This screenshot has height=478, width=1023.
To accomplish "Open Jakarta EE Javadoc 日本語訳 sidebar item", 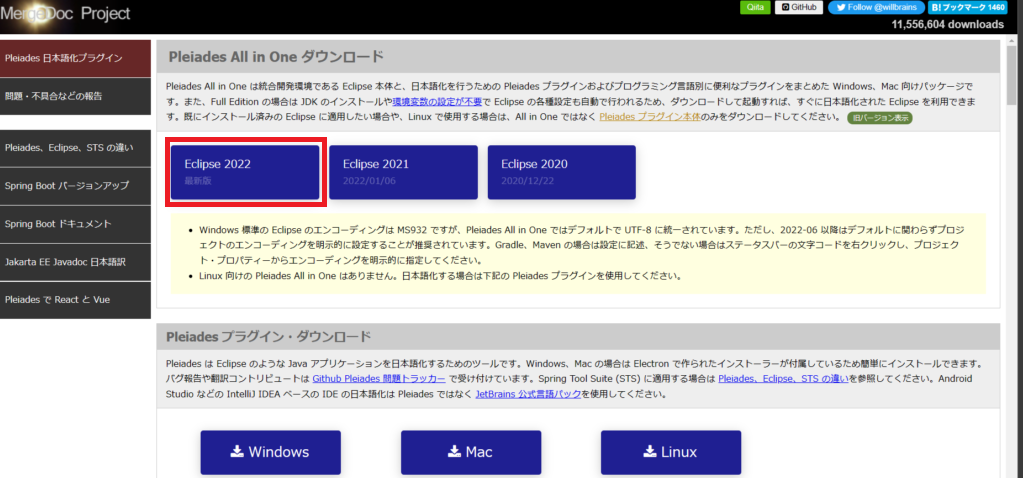I will [x=75, y=262].
